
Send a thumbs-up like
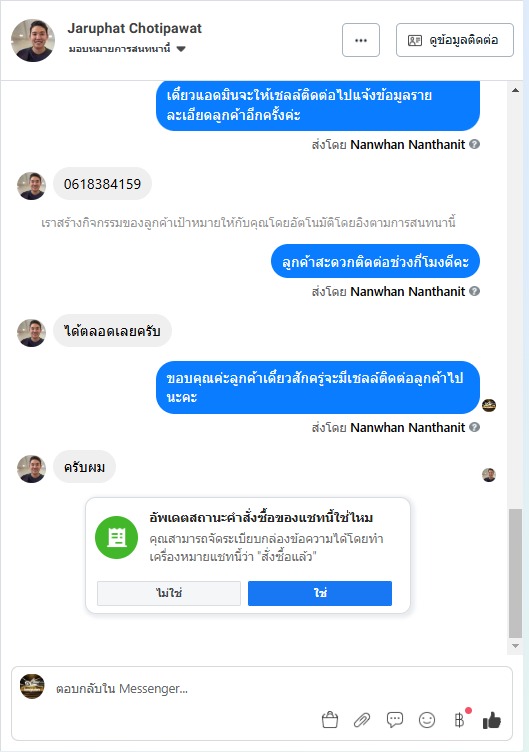[492, 720]
